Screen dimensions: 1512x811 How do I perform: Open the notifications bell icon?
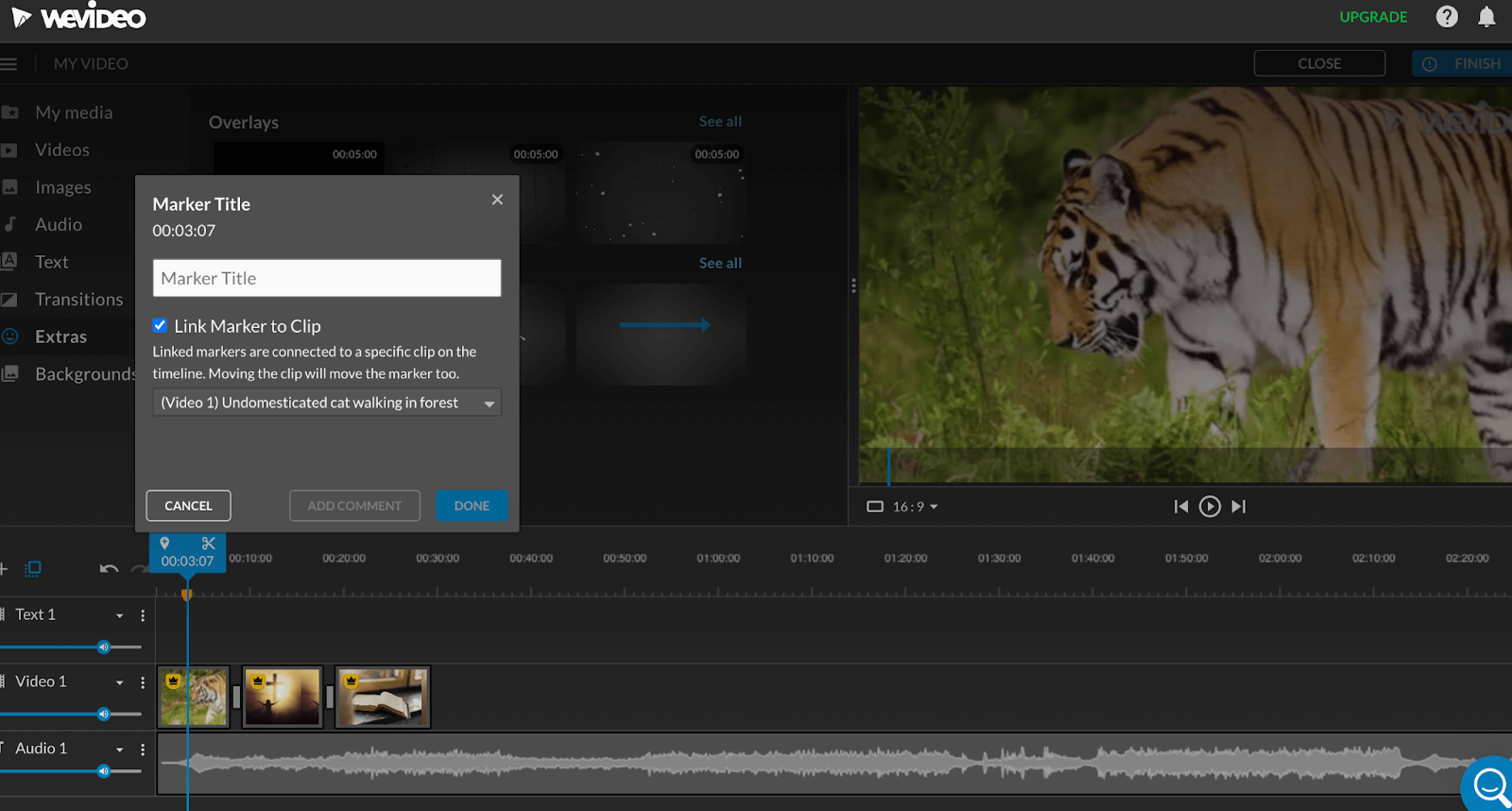pyautogui.click(x=1486, y=16)
